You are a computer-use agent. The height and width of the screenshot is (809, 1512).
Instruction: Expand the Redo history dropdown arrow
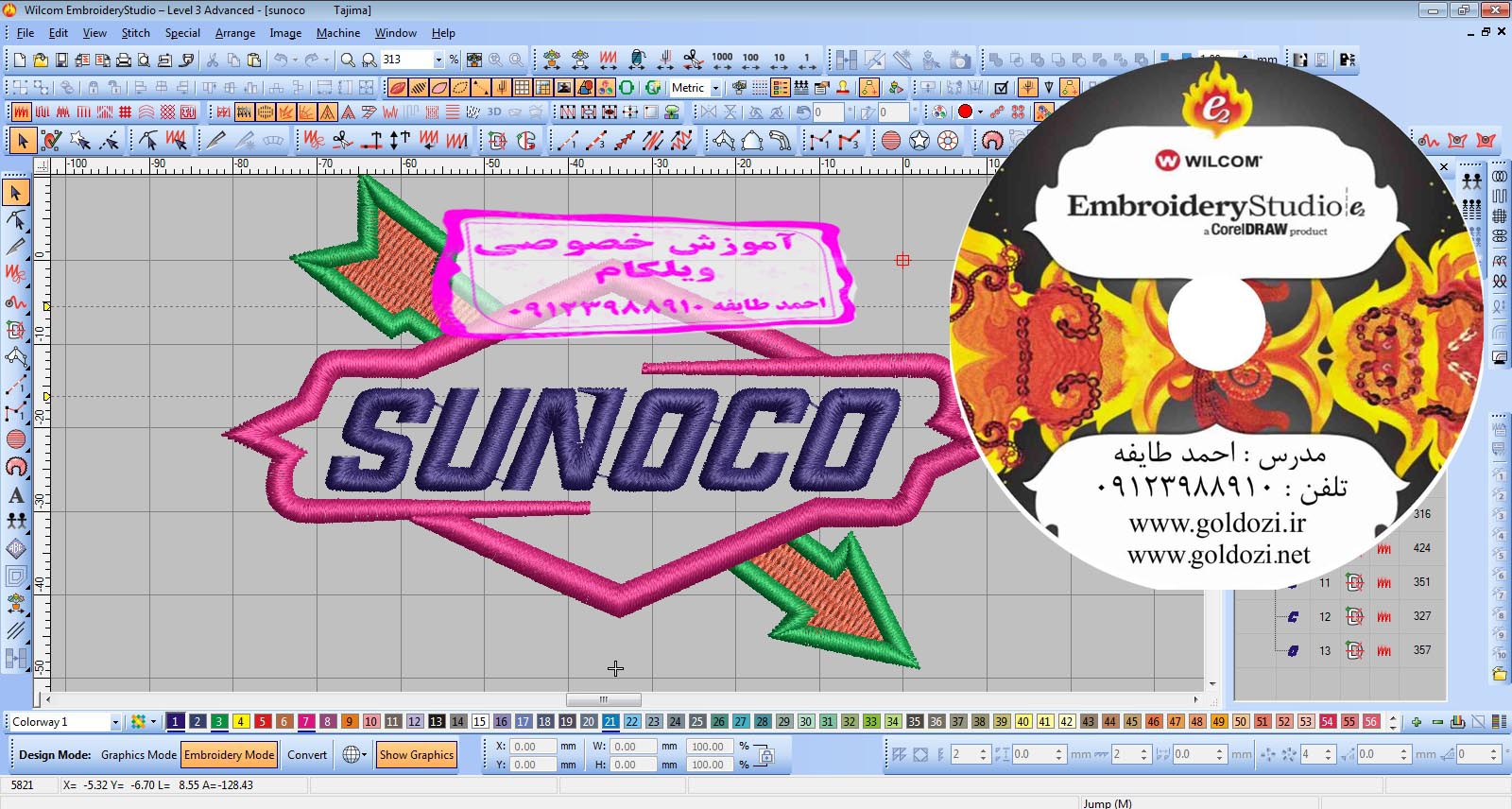327,60
